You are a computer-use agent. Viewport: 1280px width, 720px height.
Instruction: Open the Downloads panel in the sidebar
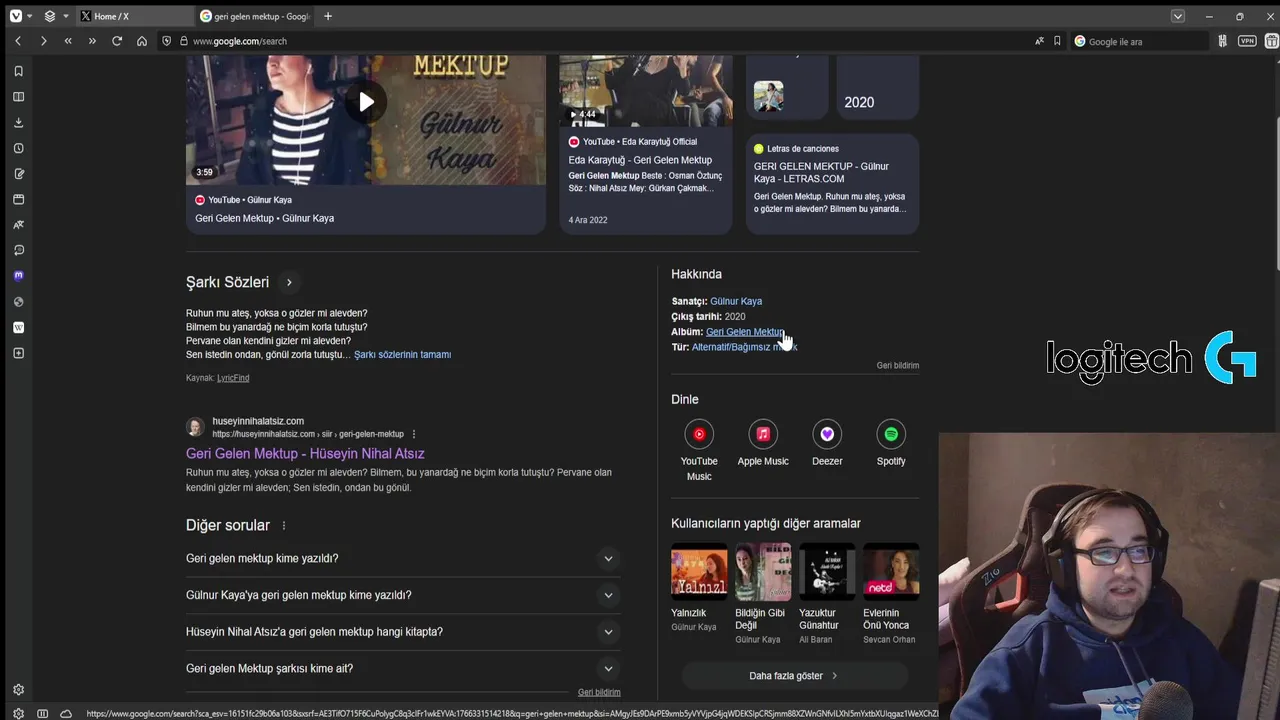tap(18, 122)
